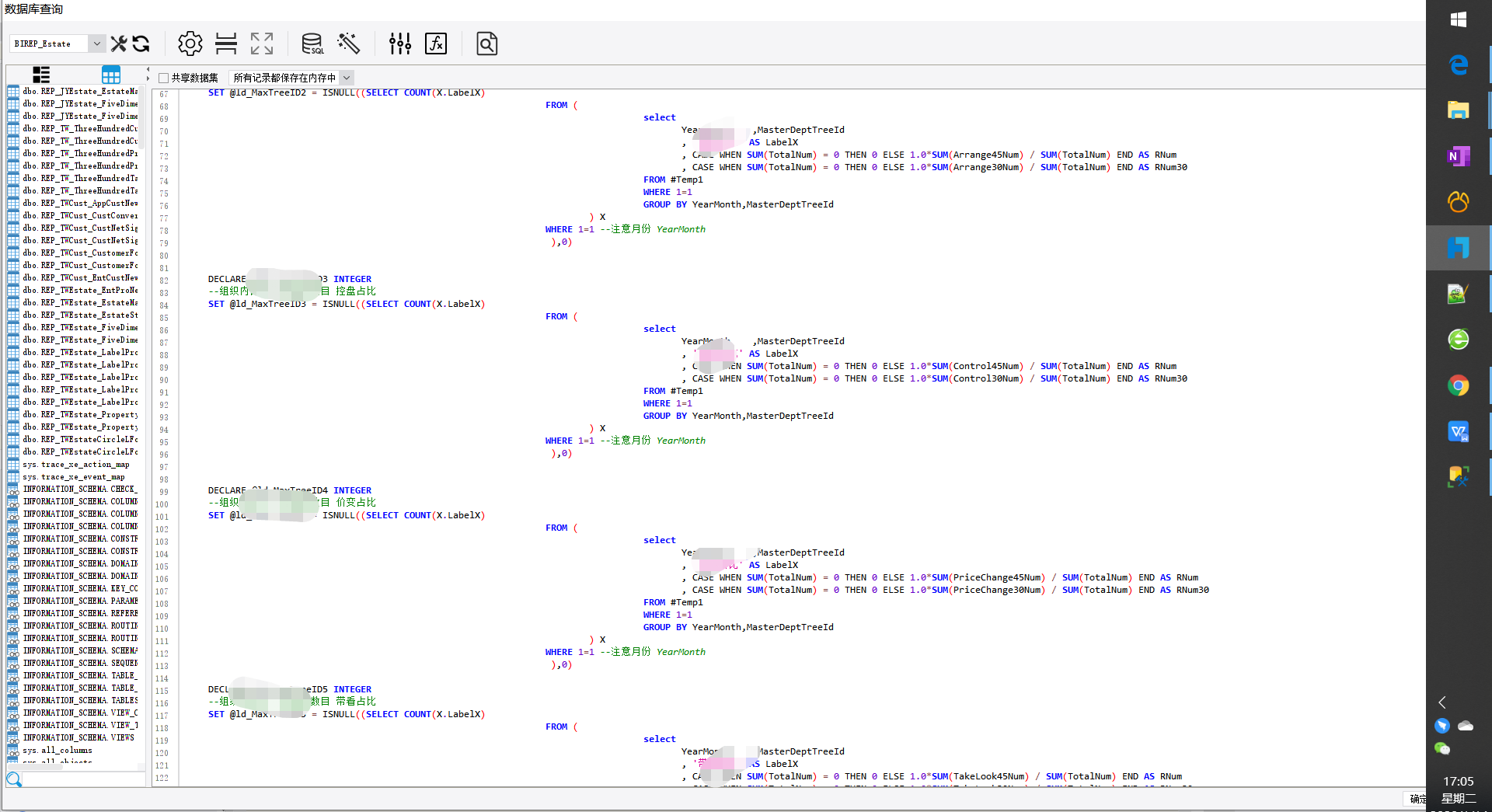Open Navicat from the taskbar
The width and height of the screenshot is (1492, 812).
(1459, 202)
